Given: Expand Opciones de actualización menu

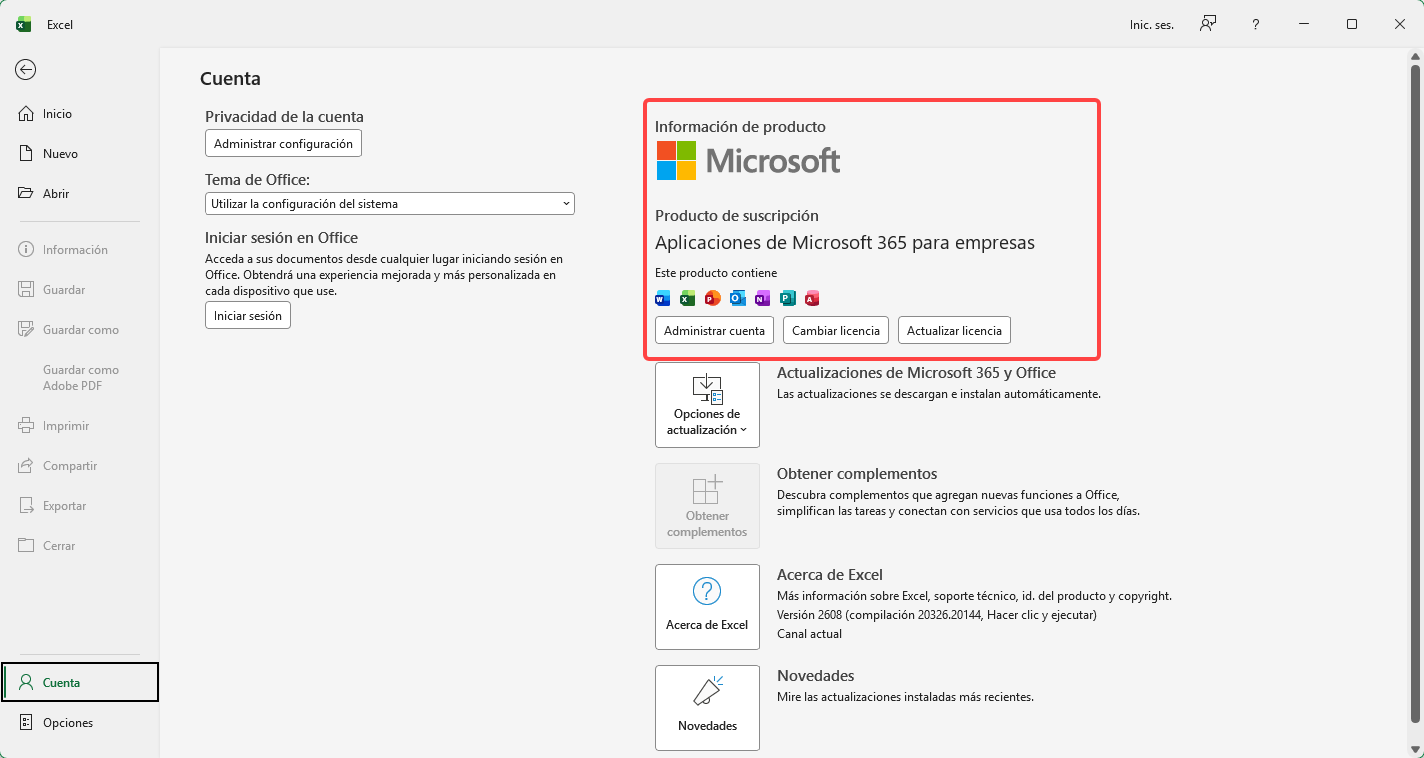Looking at the screenshot, I should [707, 405].
